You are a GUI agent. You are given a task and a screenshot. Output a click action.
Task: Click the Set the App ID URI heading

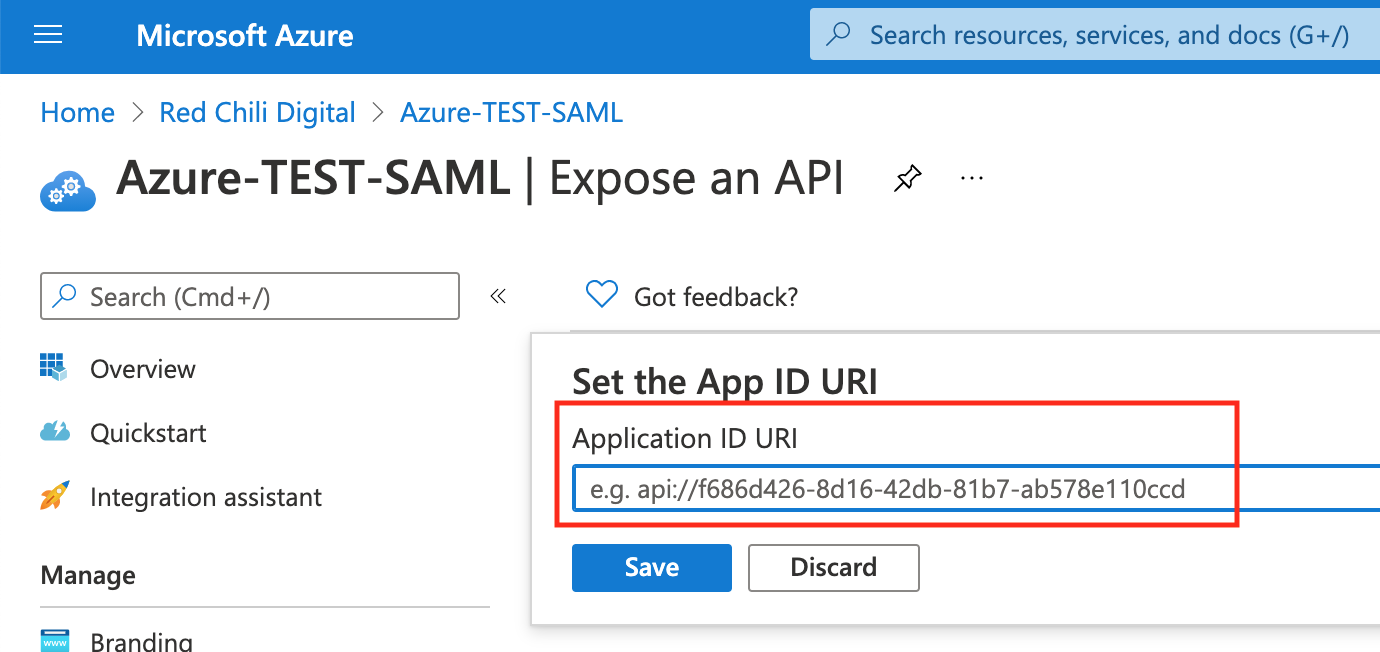(x=725, y=381)
